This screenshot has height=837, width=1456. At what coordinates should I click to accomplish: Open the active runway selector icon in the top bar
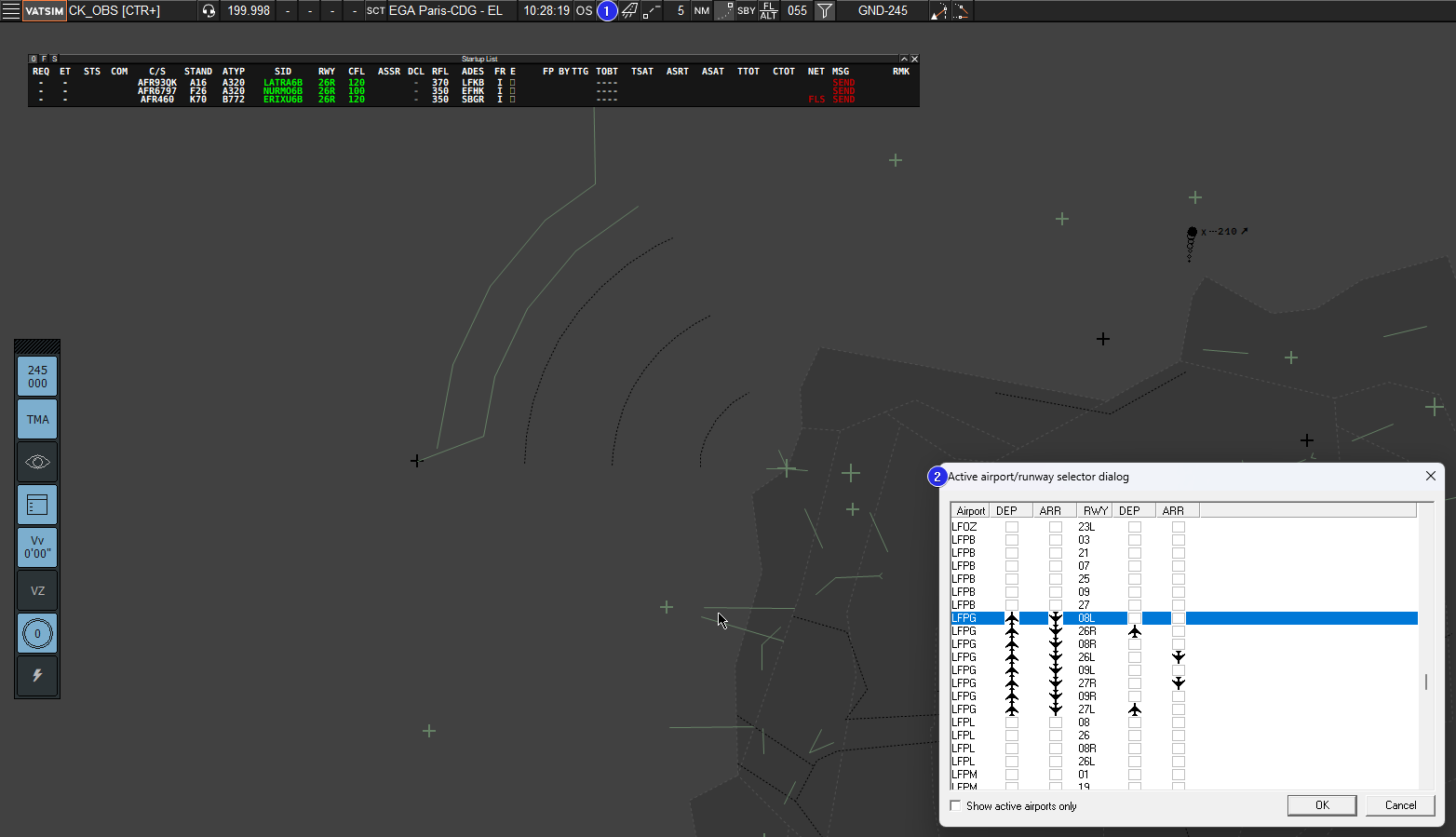[x=630, y=11]
